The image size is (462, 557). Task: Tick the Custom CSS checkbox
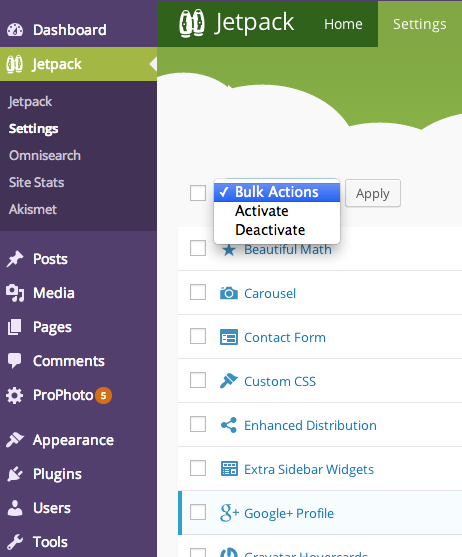[x=198, y=380]
